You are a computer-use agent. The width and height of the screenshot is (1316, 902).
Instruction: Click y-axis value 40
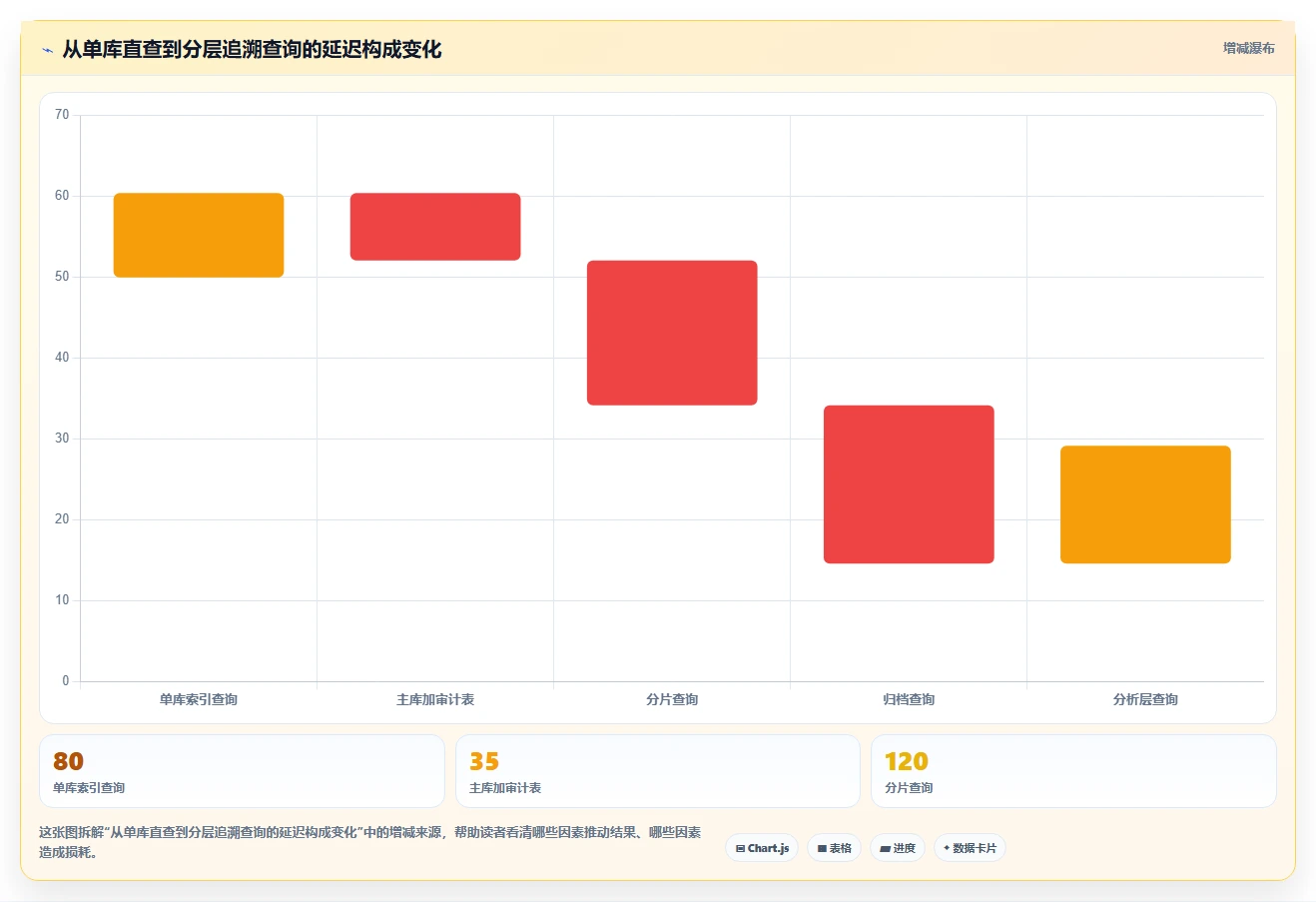(62, 358)
